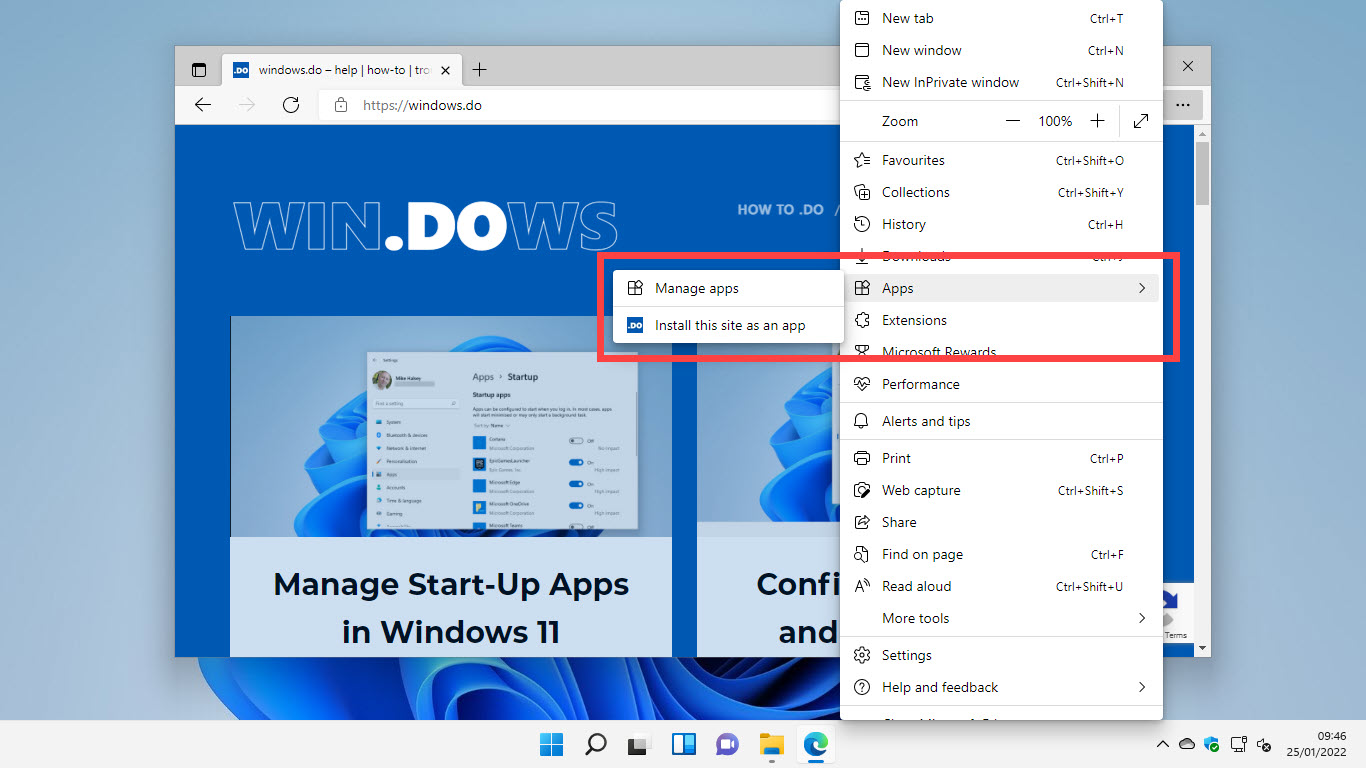
Task: Click the Find on page icon
Action: pyautogui.click(x=862, y=554)
